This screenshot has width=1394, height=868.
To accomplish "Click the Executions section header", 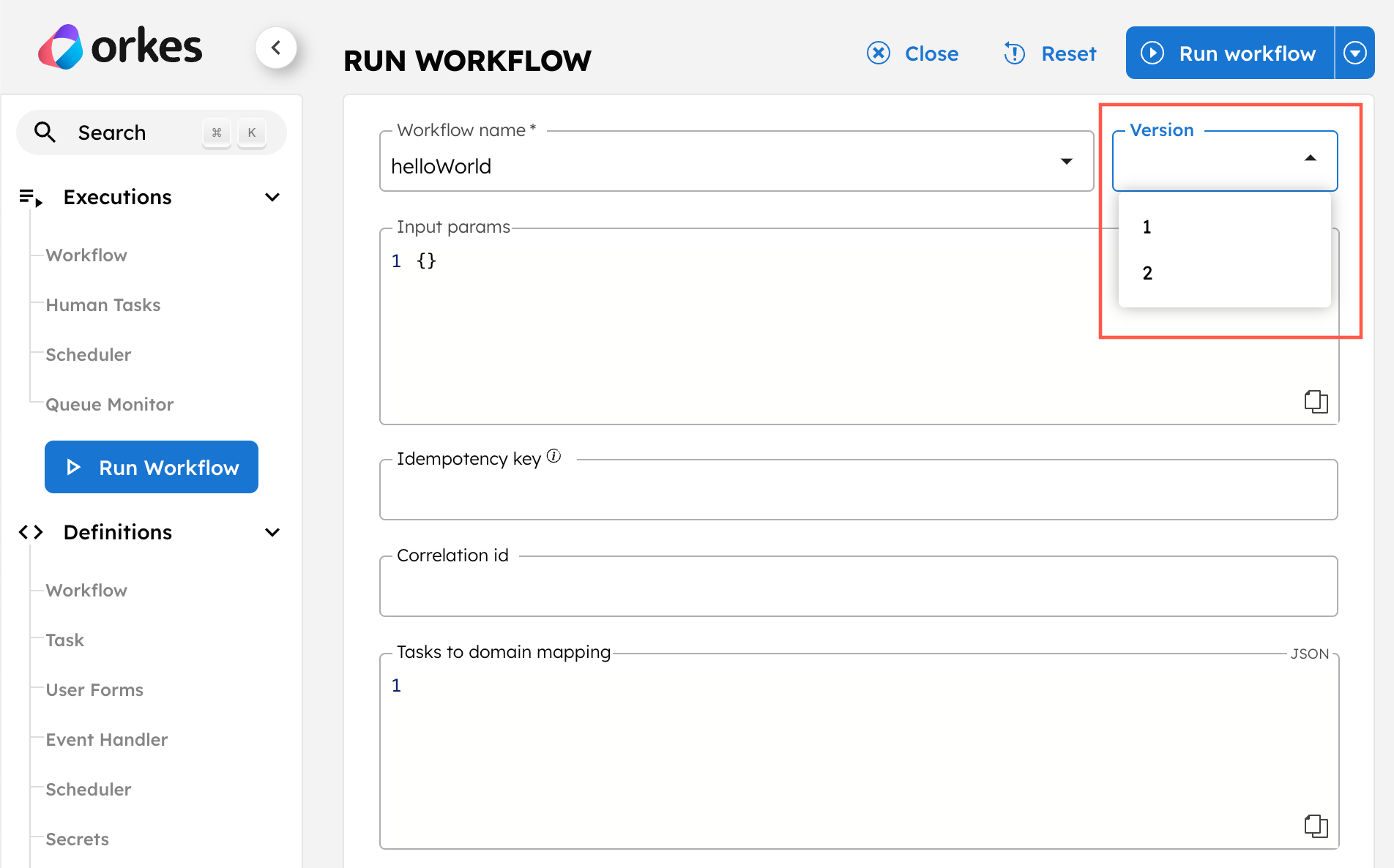I will click(x=152, y=198).
